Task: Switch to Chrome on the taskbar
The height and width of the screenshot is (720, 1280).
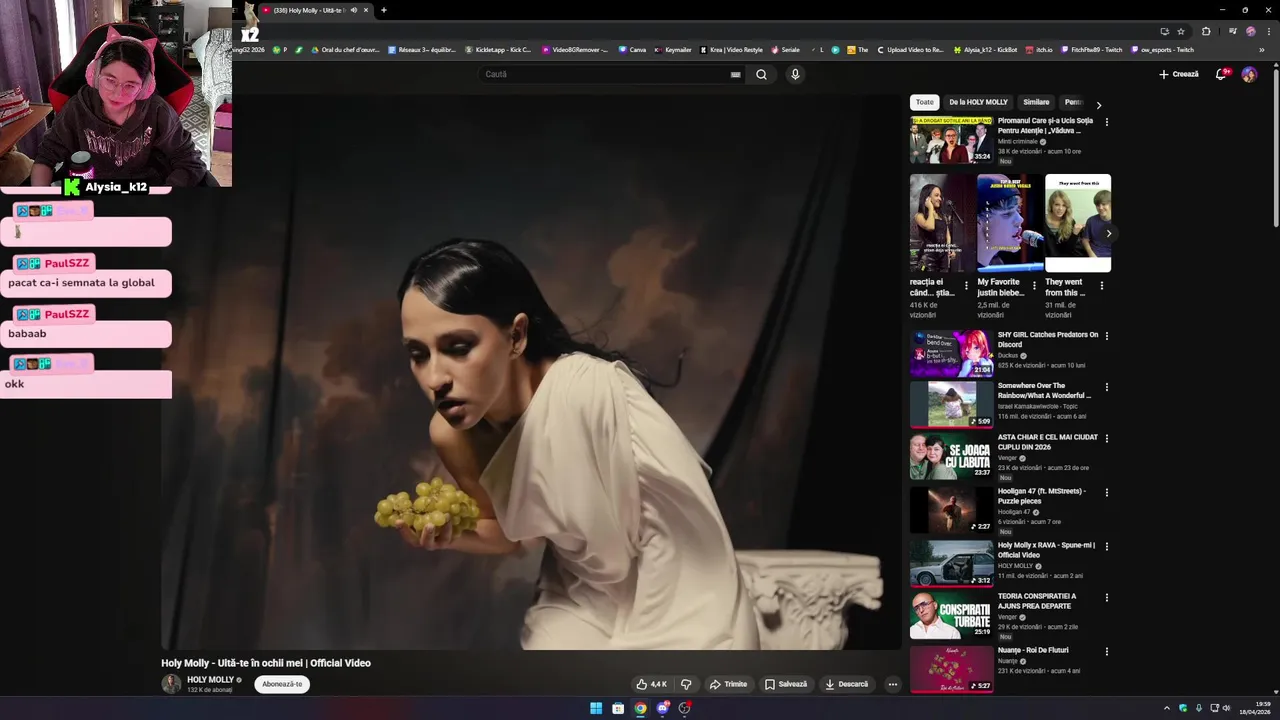Action: coord(640,708)
